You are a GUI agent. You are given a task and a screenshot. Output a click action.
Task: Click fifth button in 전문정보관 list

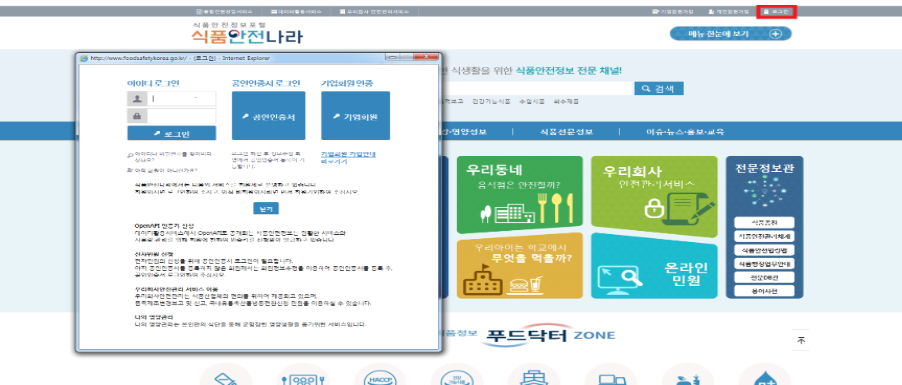[764, 277]
